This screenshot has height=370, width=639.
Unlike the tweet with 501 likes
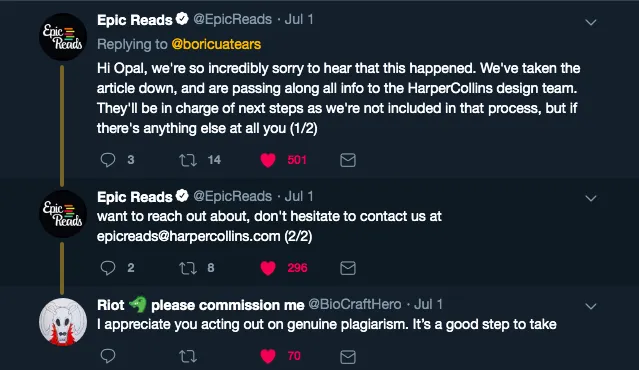(268, 160)
